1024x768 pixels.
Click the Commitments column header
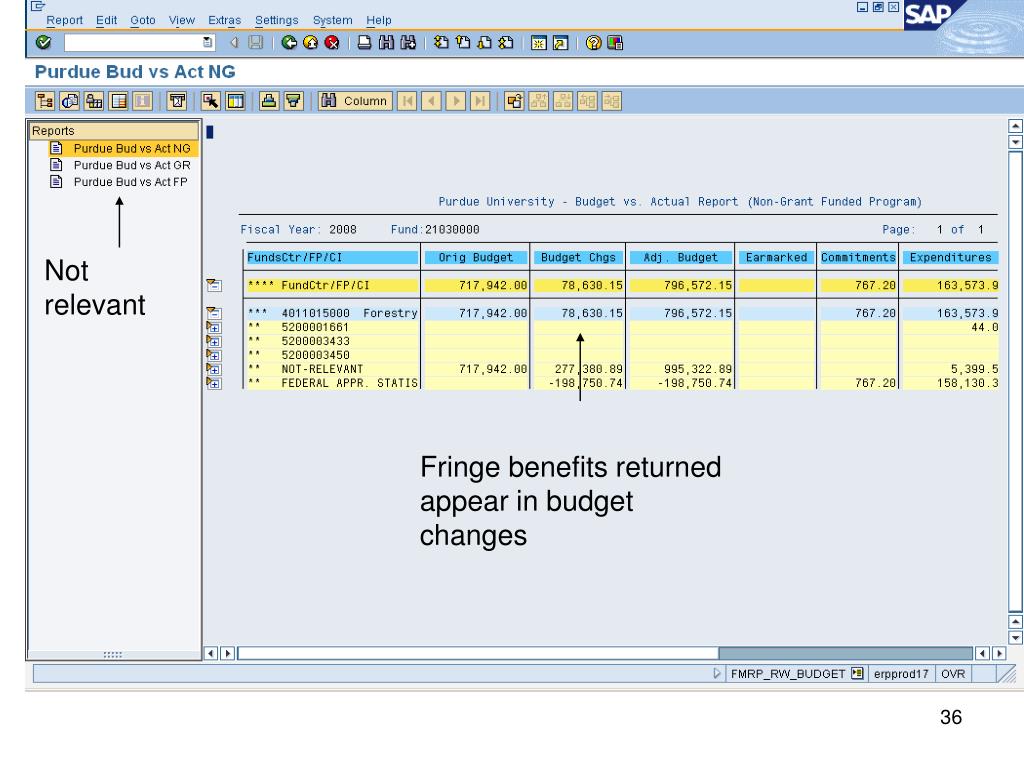click(857, 257)
